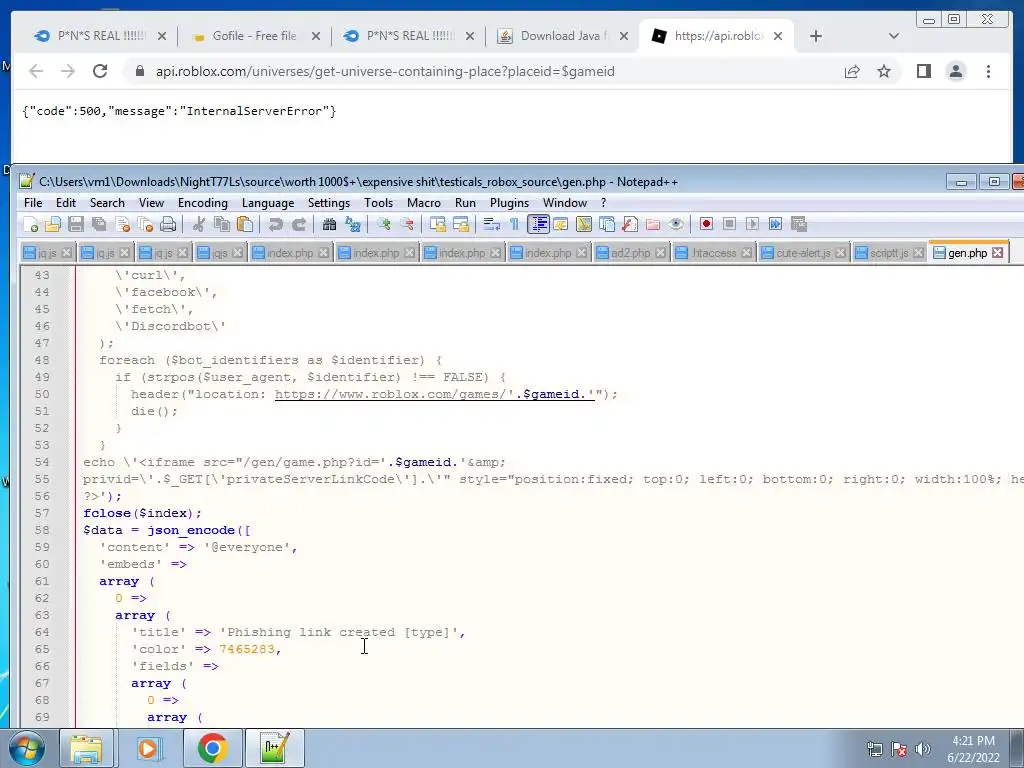The width and height of the screenshot is (1024, 768).
Task: Undo last edit with Undo arrow
Action: click(275, 225)
